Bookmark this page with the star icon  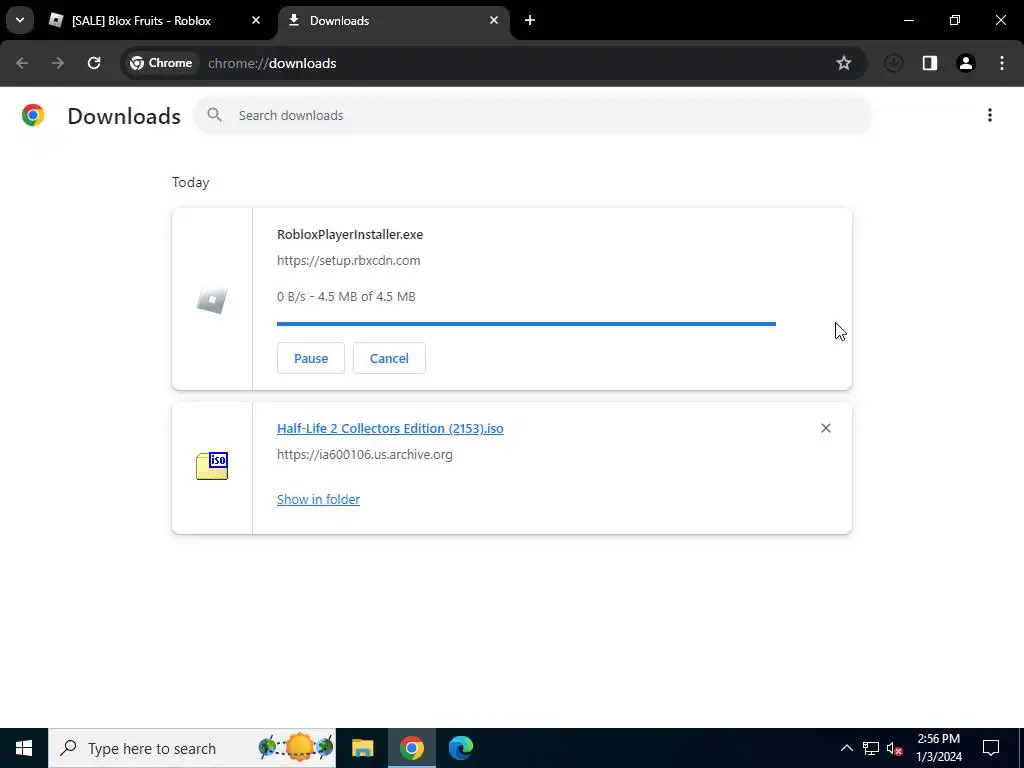click(844, 63)
